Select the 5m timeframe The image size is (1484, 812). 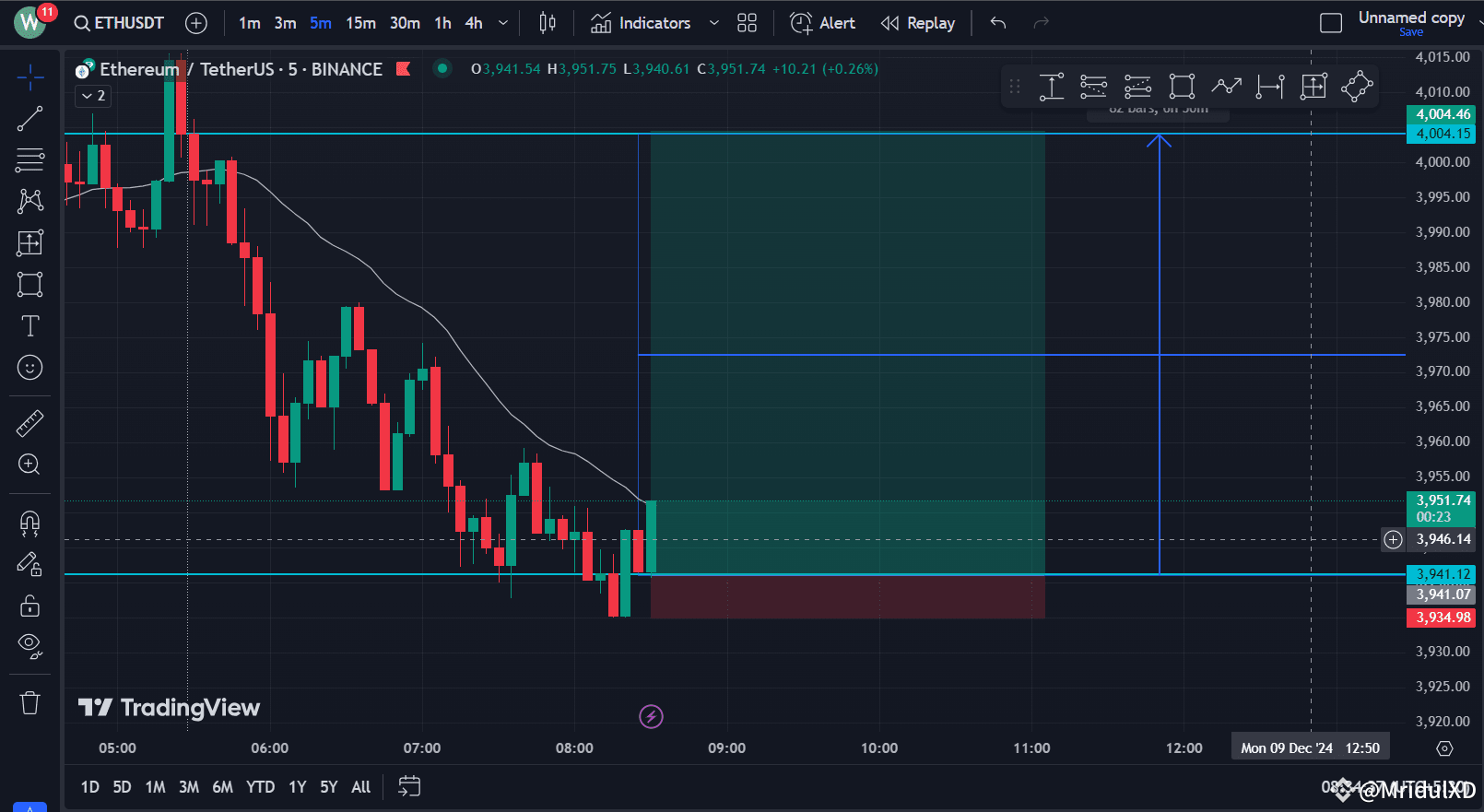click(x=321, y=23)
